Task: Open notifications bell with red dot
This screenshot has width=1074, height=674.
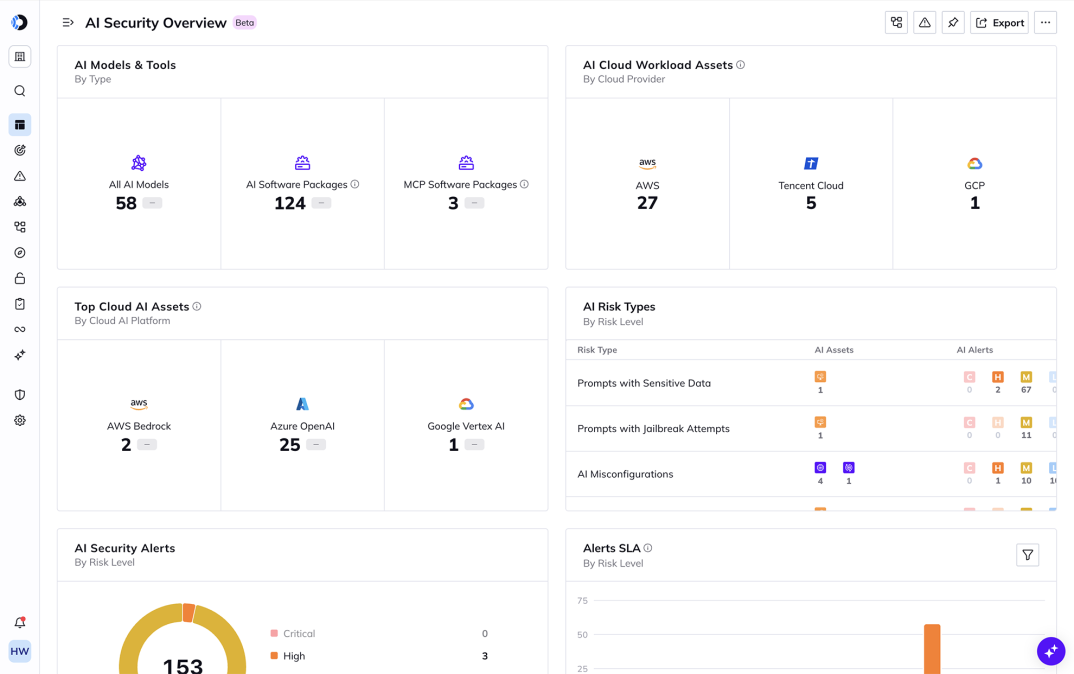Action: [20, 623]
